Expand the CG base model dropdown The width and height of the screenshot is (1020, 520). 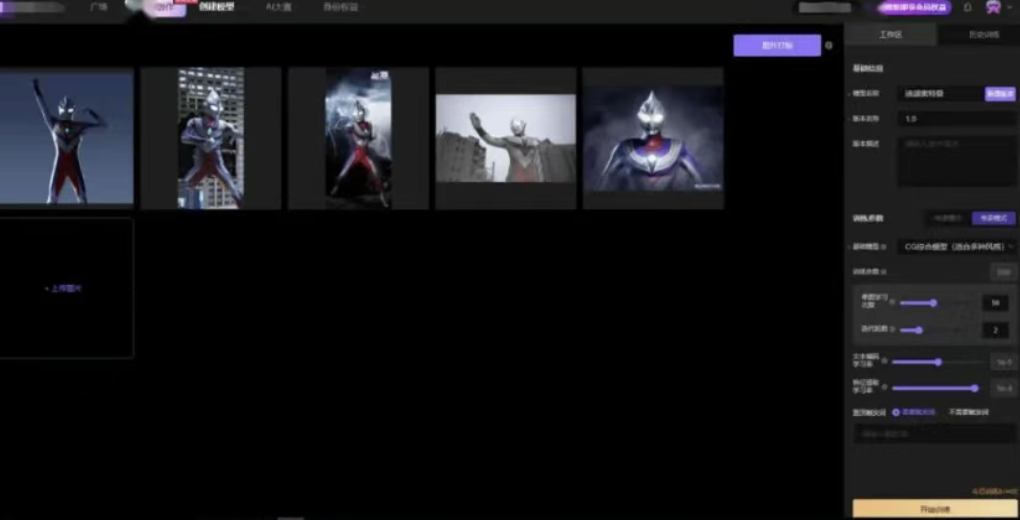coord(957,246)
